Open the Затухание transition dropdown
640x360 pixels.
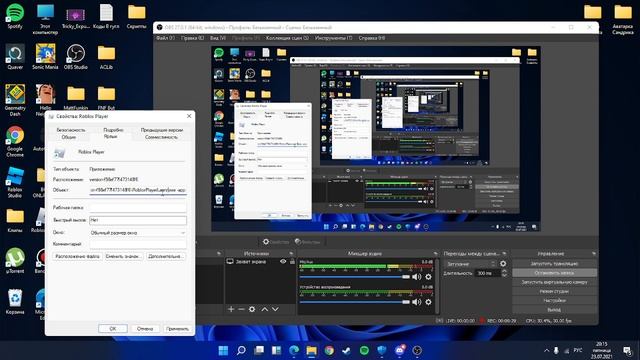pyautogui.click(x=470, y=264)
